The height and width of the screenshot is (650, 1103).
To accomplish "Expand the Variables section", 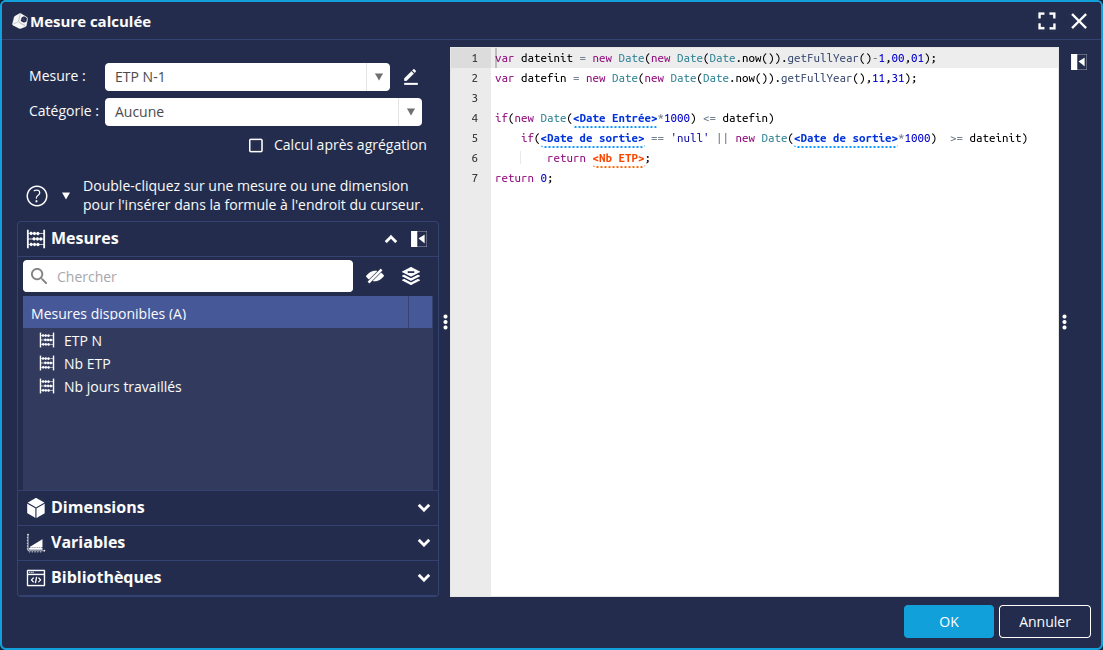I will (x=424, y=543).
